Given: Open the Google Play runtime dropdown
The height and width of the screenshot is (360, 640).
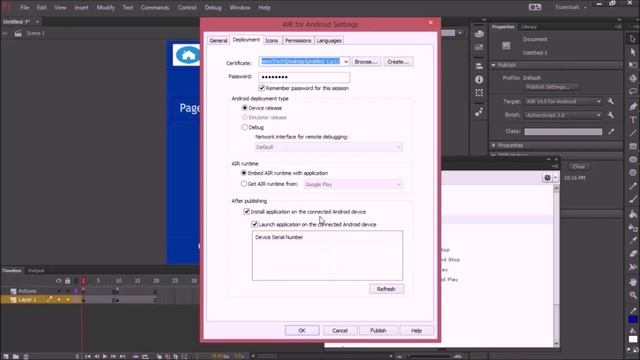Looking at the screenshot, I should click(x=353, y=184).
